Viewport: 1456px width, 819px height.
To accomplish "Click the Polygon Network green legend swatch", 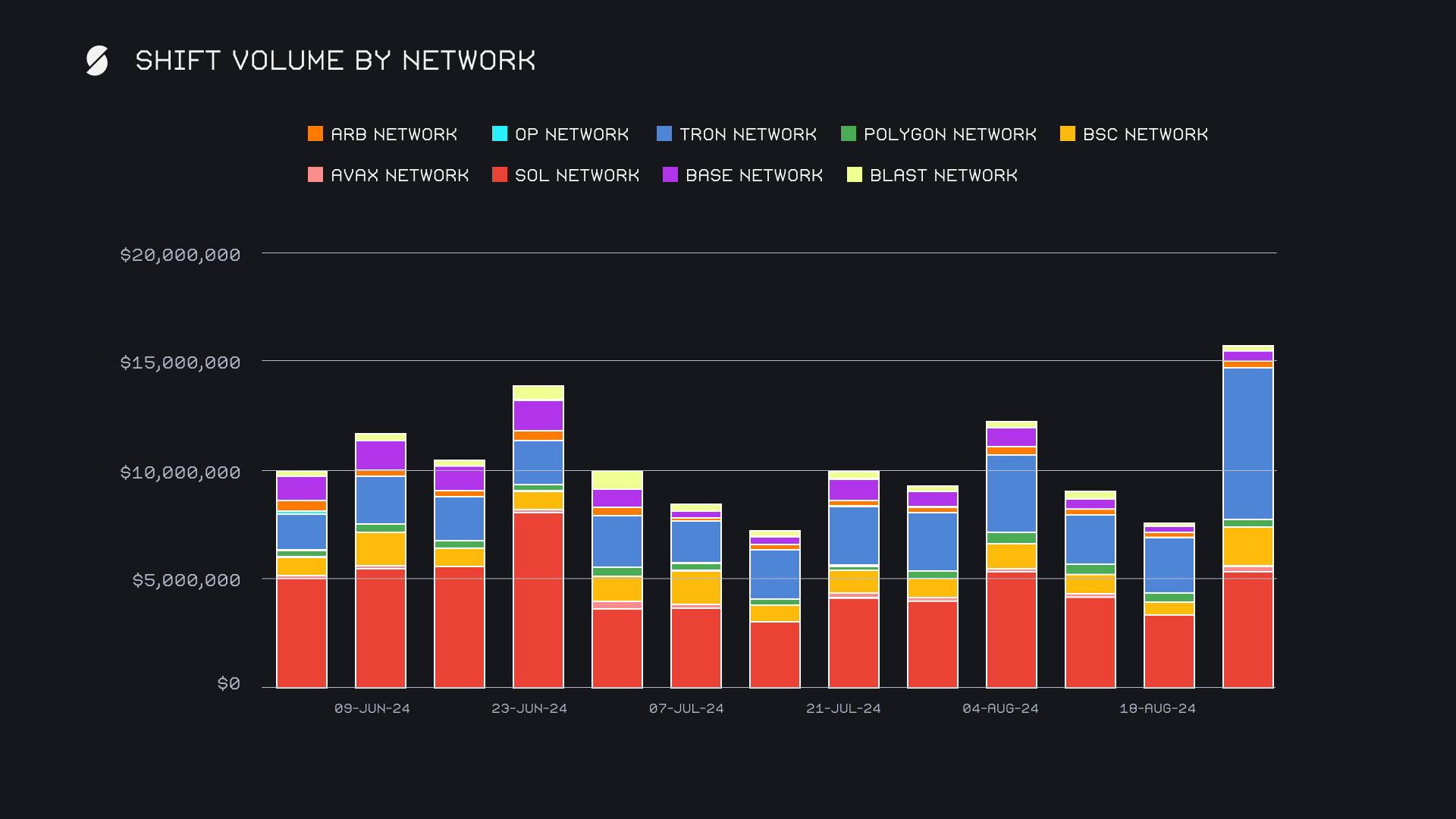I will [849, 134].
